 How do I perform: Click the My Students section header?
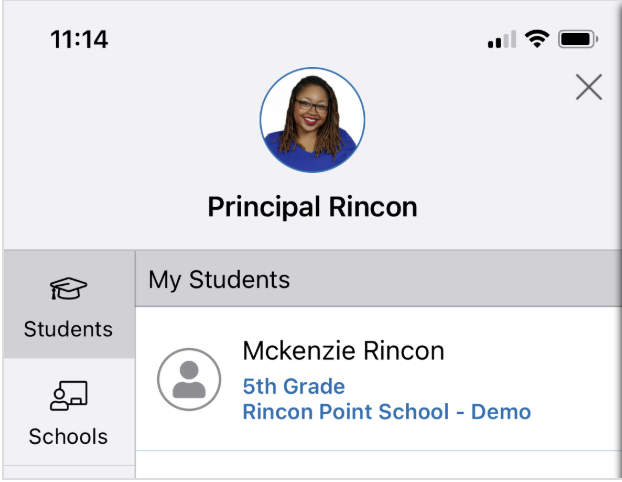378,279
